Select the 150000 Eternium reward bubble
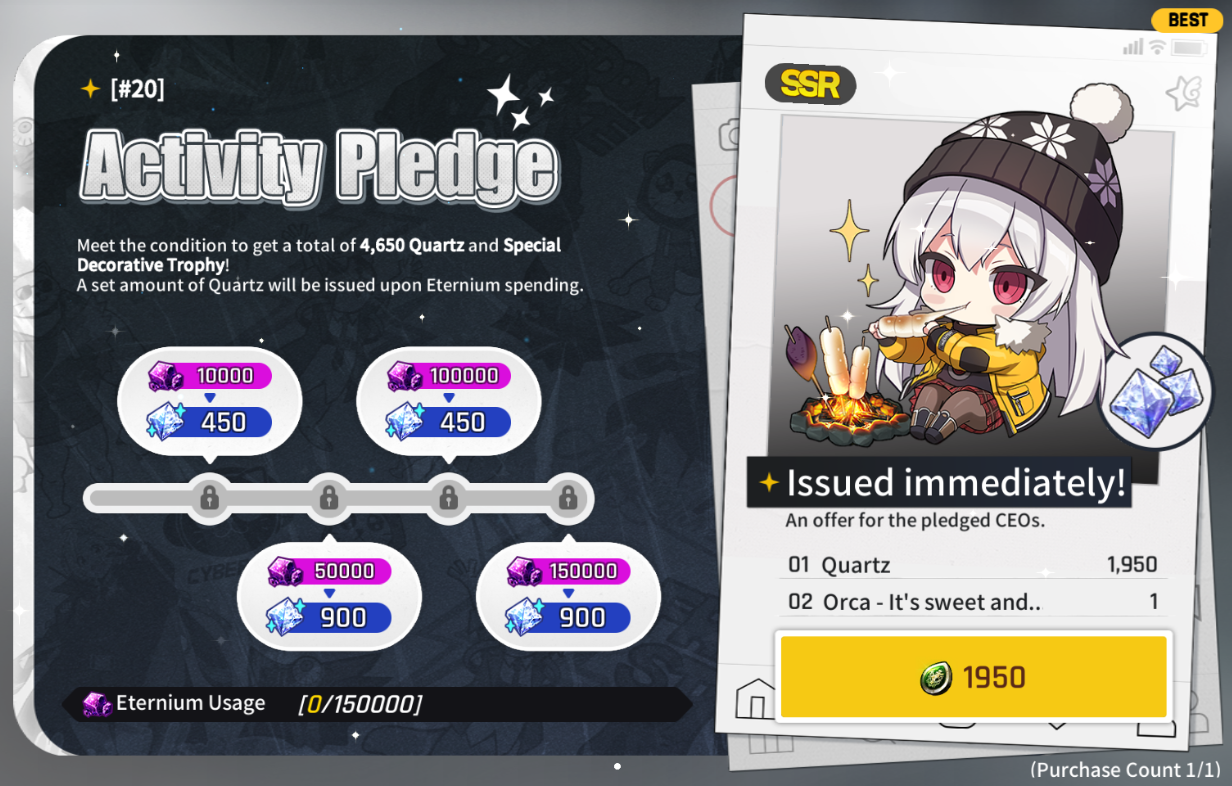The width and height of the screenshot is (1232, 786). pos(568,596)
